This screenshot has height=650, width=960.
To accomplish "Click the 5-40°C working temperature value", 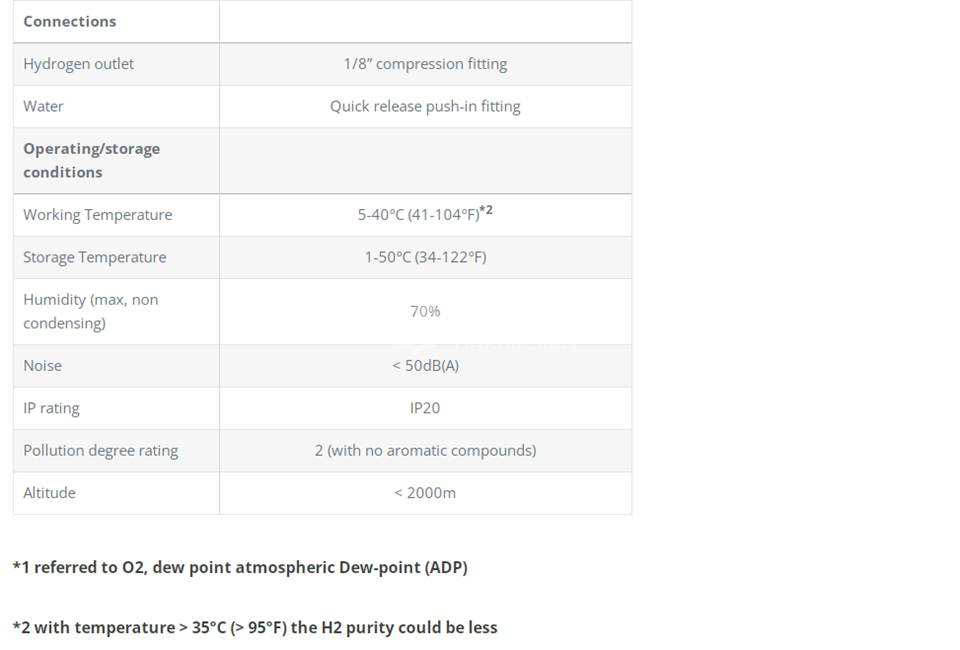I will coord(418,215).
